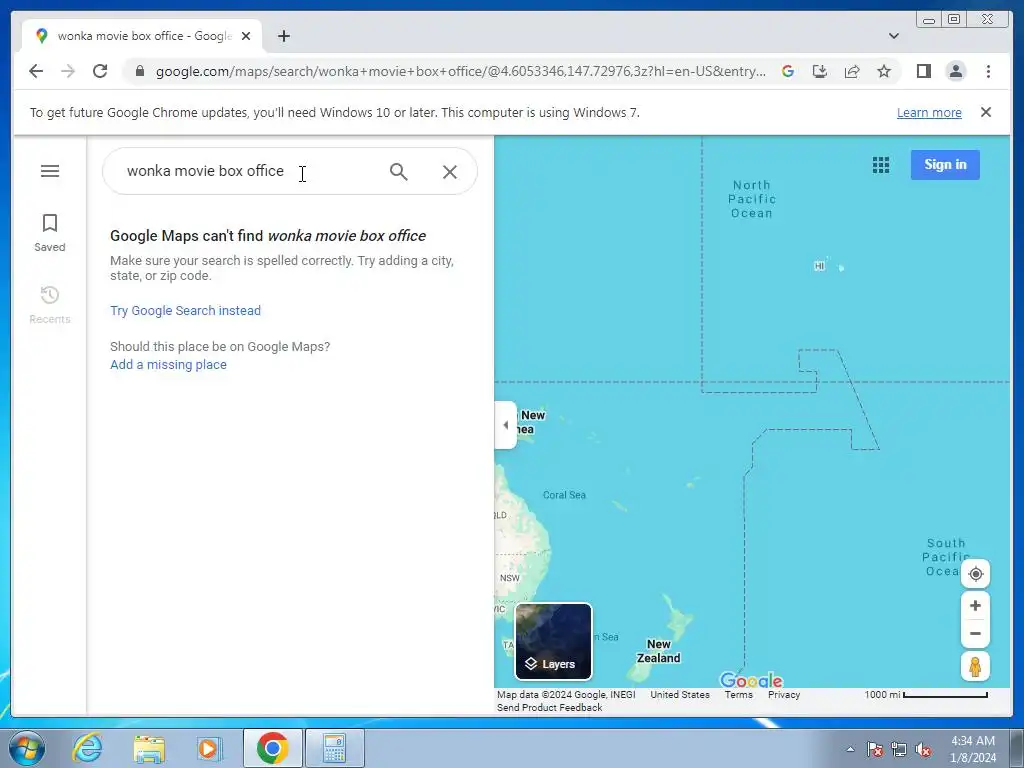
Task: Open the Recents panel
Action: point(50,304)
